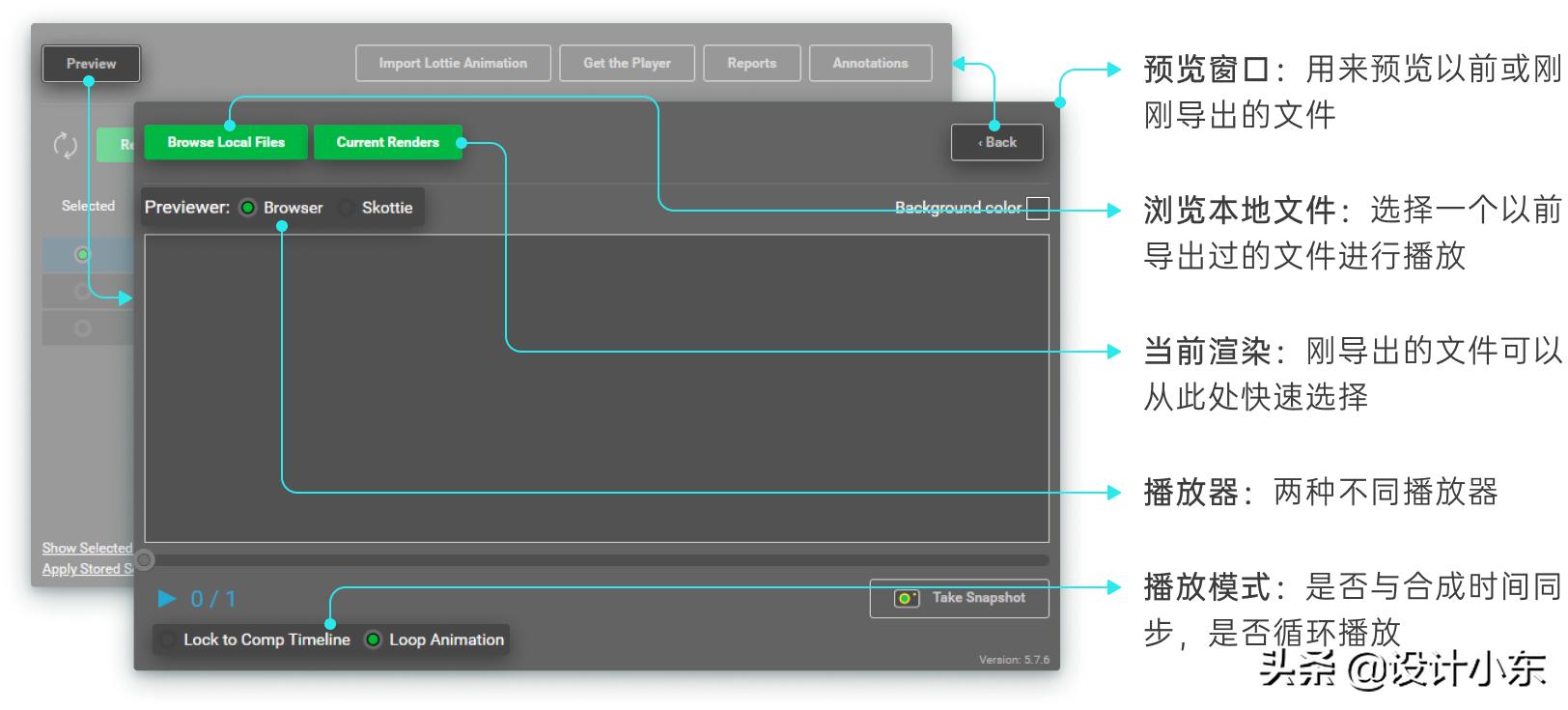Switch previewer to Skottie

[347, 208]
